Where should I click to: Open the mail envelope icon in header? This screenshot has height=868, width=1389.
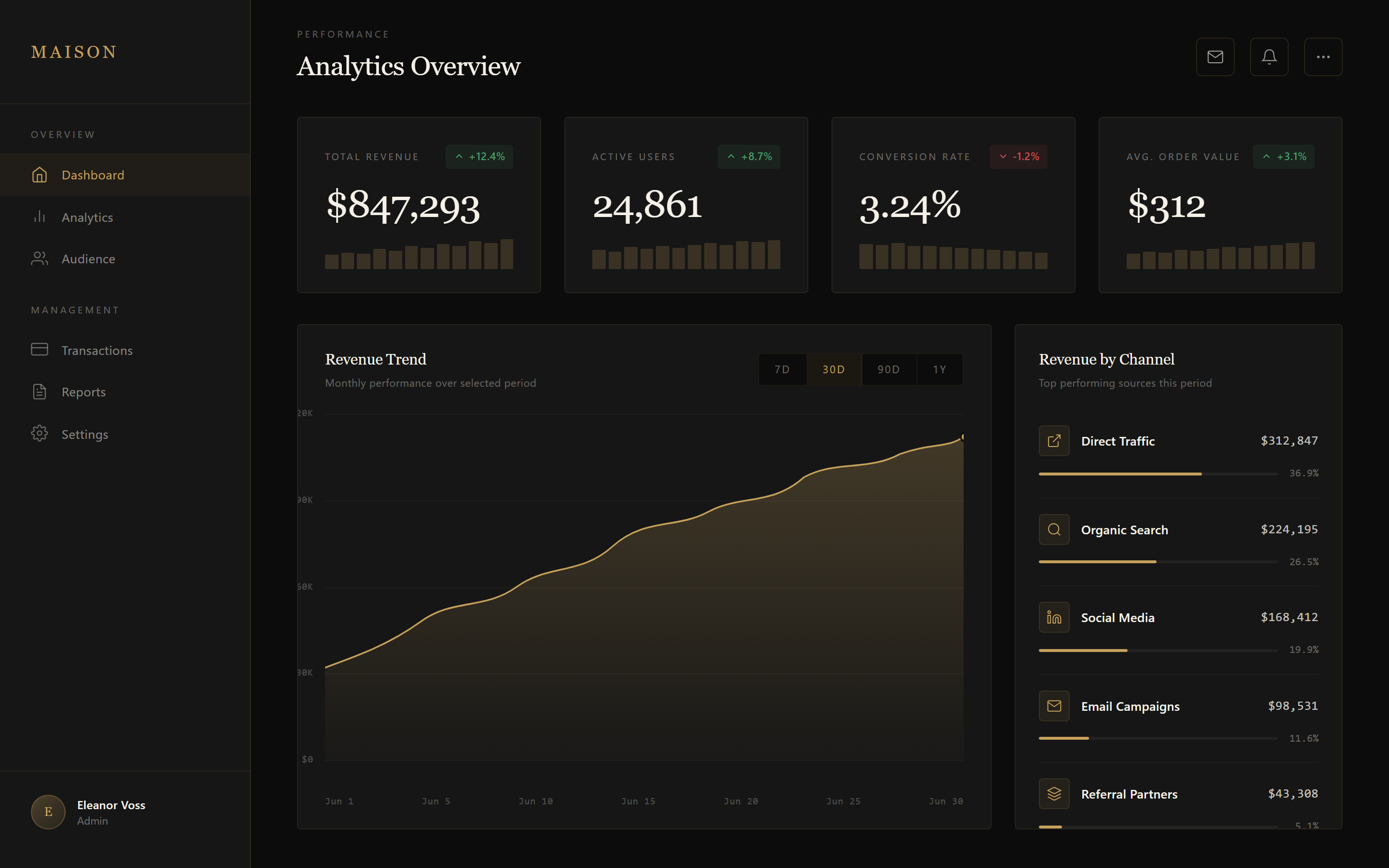[x=1215, y=57]
